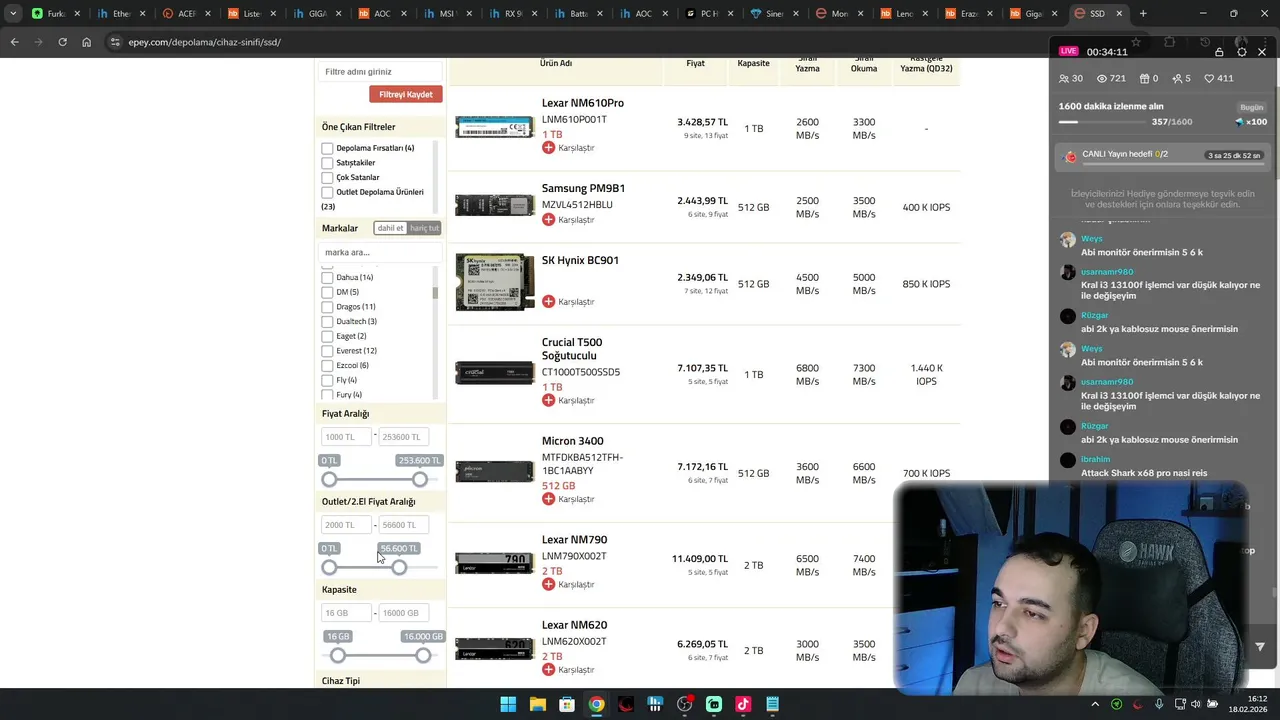Viewport: 1280px width, 720px height.
Task: Open site information icon beside the URL
Action: point(115,42)
